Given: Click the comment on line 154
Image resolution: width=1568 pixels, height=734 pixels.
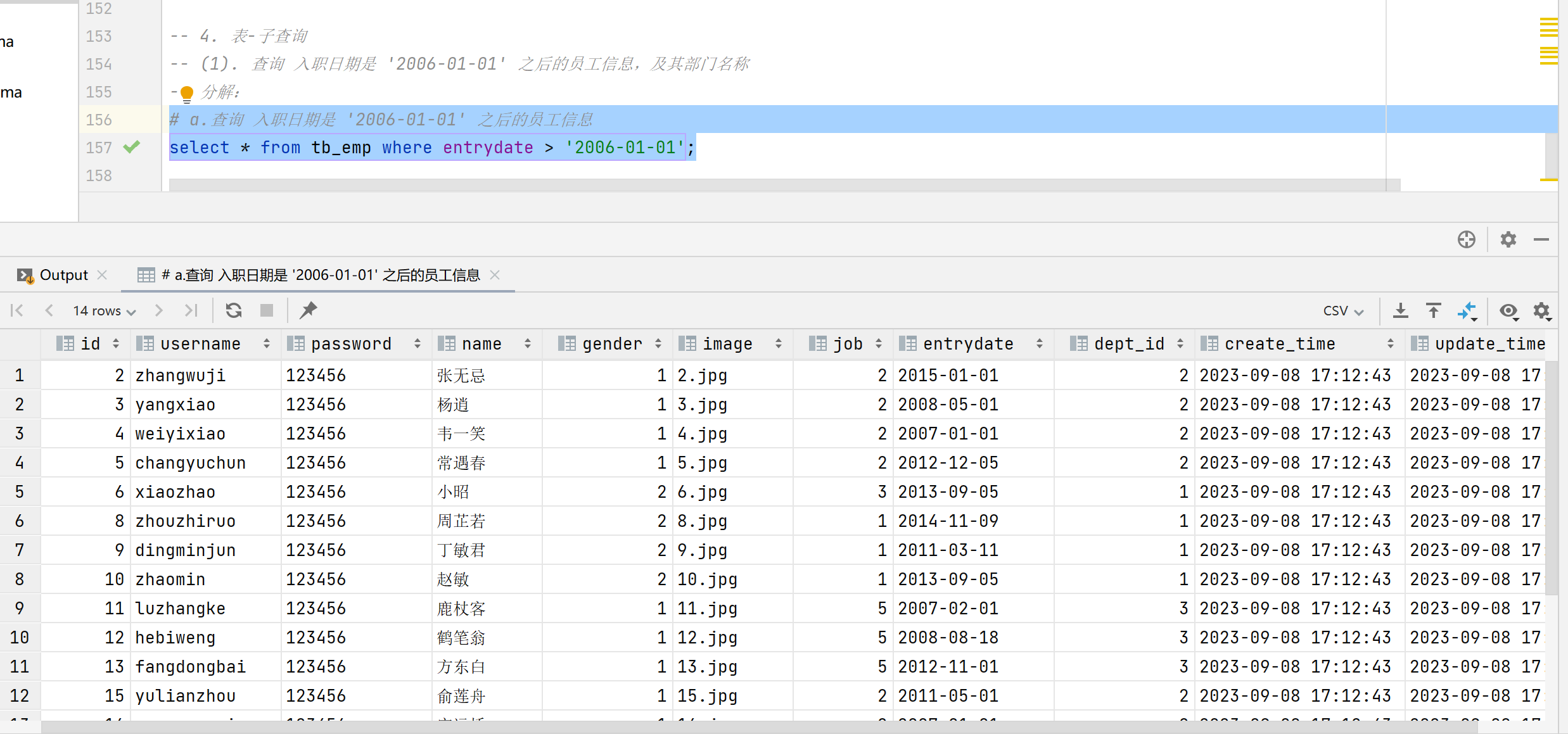Looking at the screenshot, I should pyautogui.click(x=460, y=64).
